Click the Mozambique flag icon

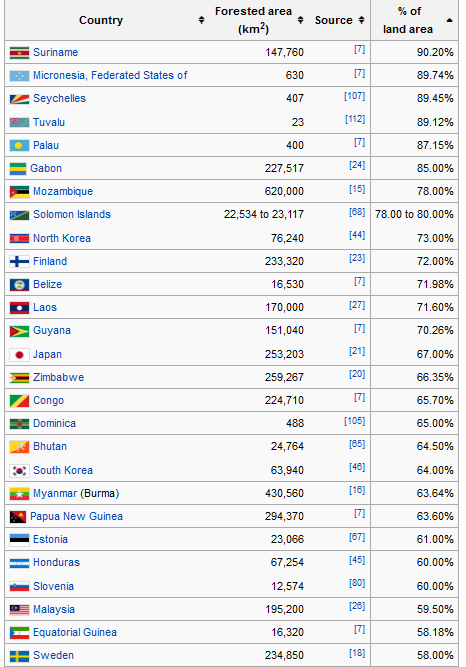[19, 192]
